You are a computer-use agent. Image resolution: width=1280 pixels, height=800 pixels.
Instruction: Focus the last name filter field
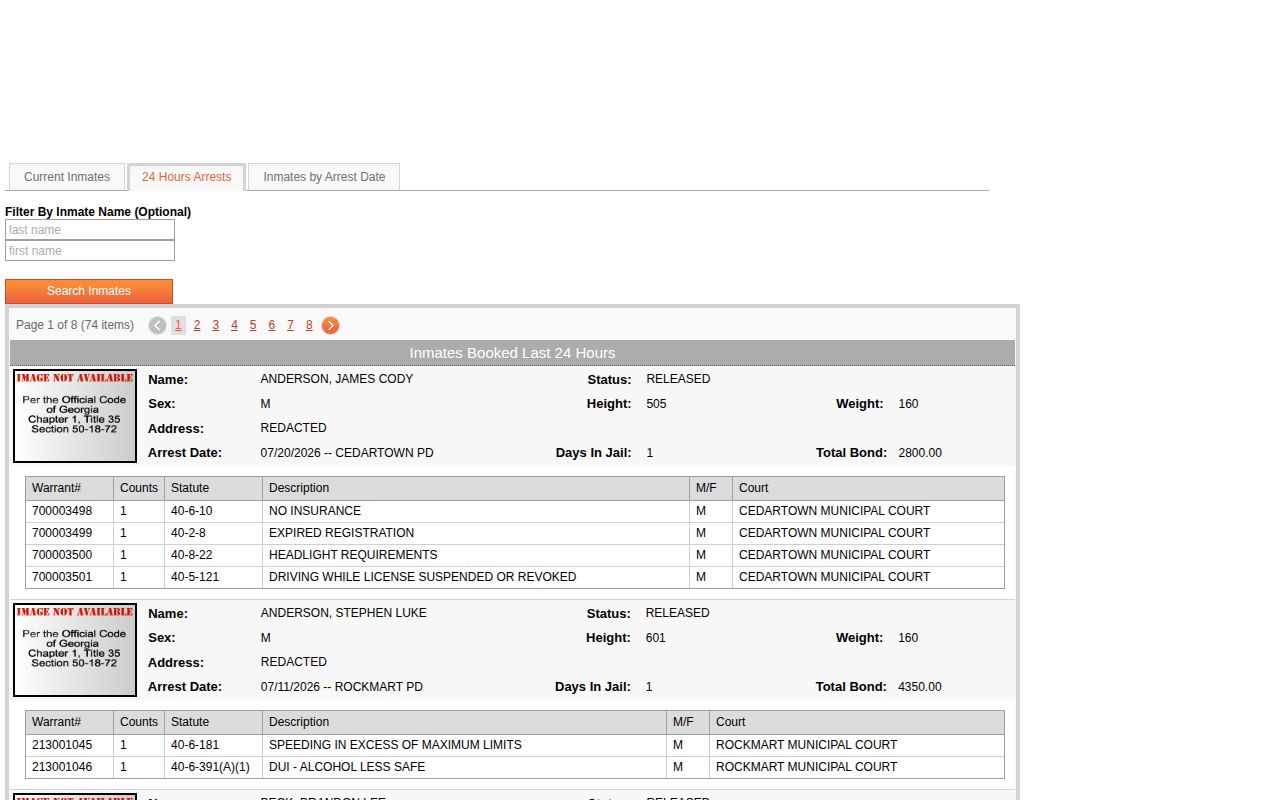coord(90,230)
